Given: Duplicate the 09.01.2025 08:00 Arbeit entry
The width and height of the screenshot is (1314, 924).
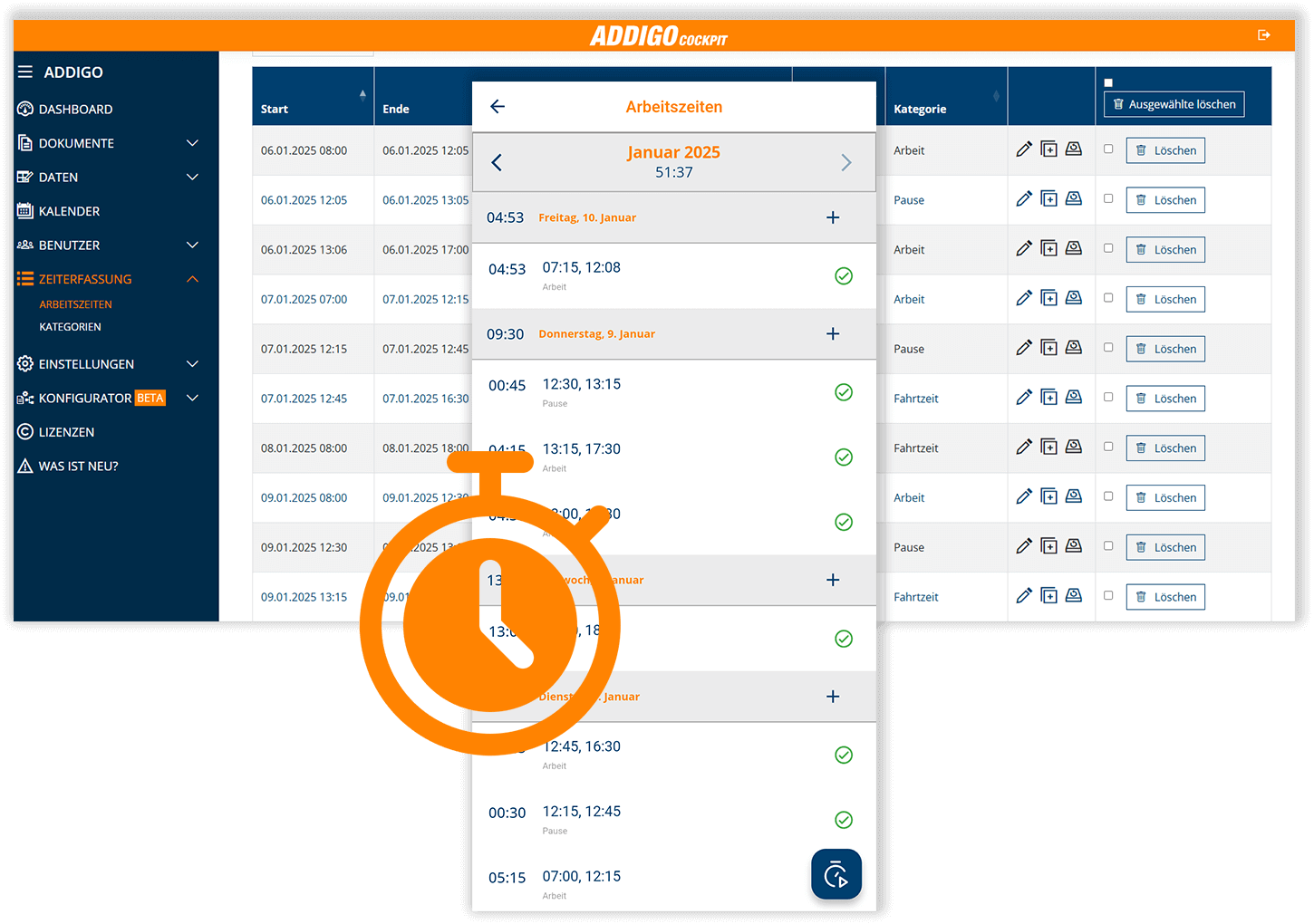Looking at the screenshot, I should [x=1049, y=496].
